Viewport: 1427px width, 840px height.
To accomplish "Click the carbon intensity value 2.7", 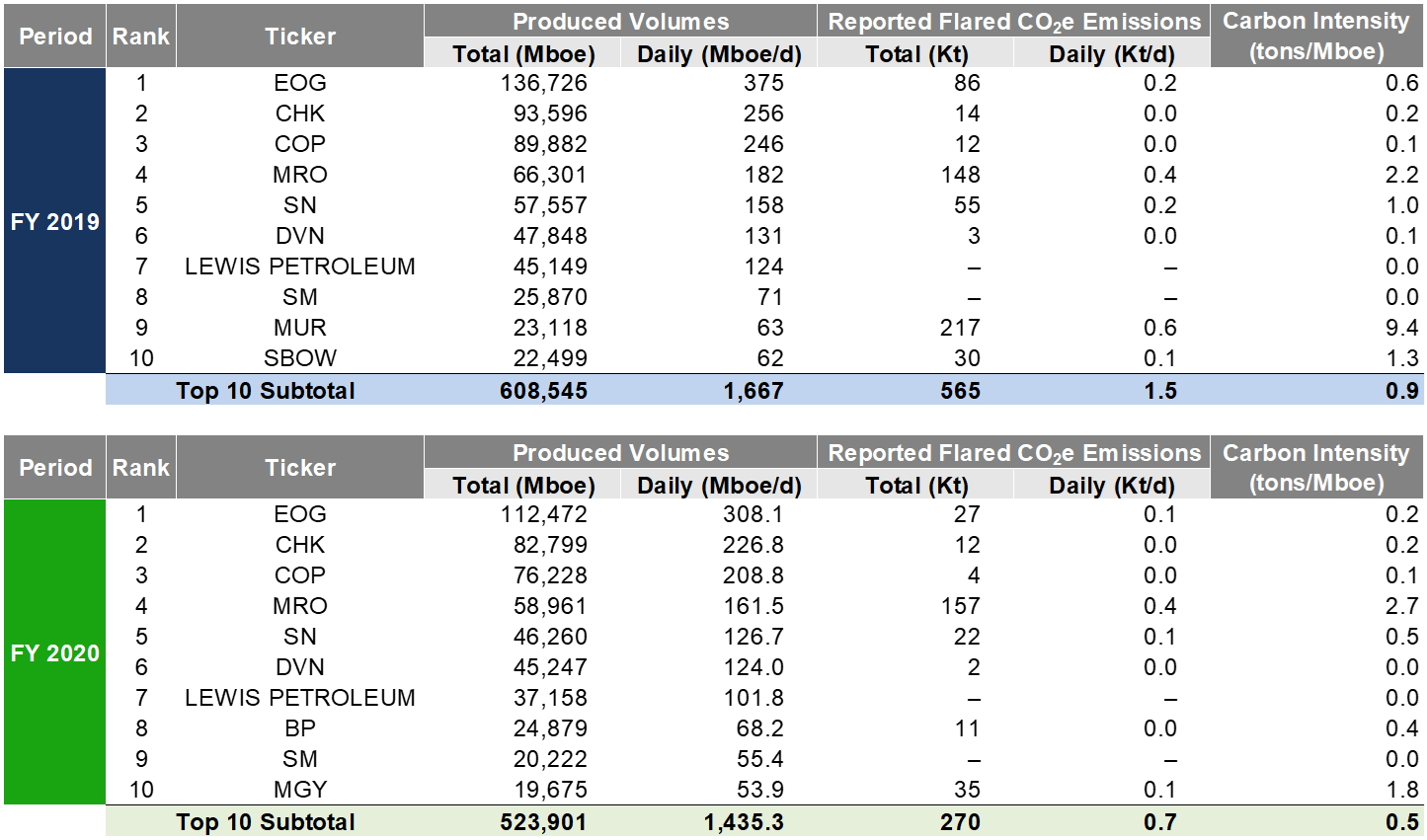I will tap(1401, 606).
